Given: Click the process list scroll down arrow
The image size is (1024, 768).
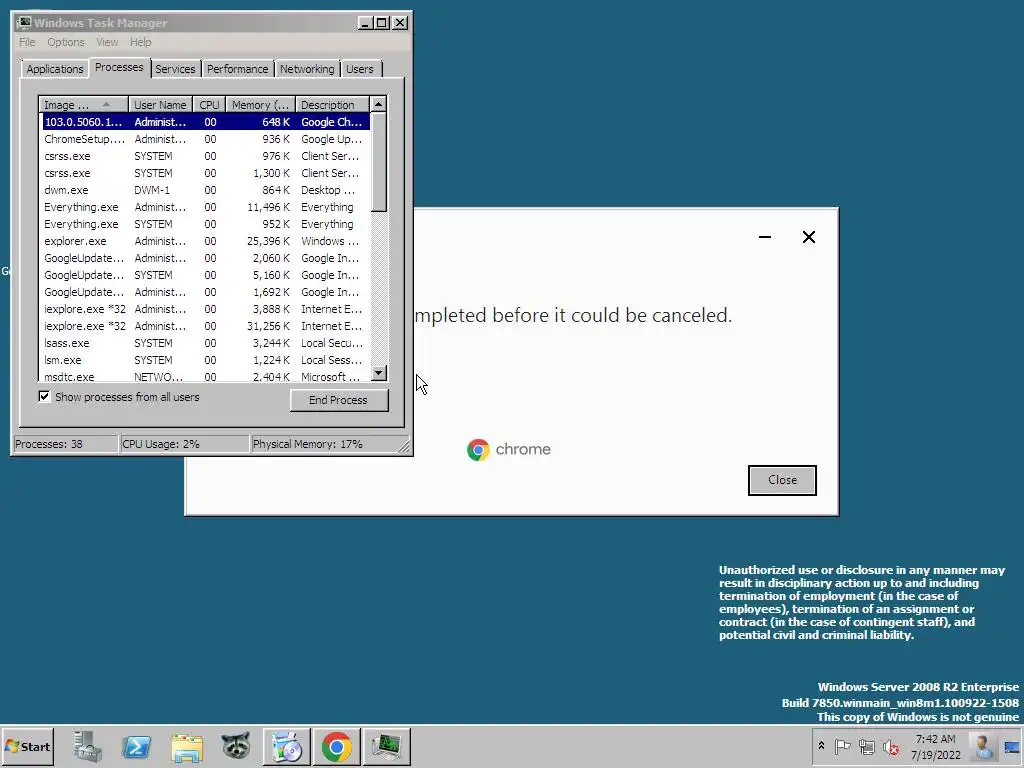Looking at the screenshot, I should click(379, 374).
